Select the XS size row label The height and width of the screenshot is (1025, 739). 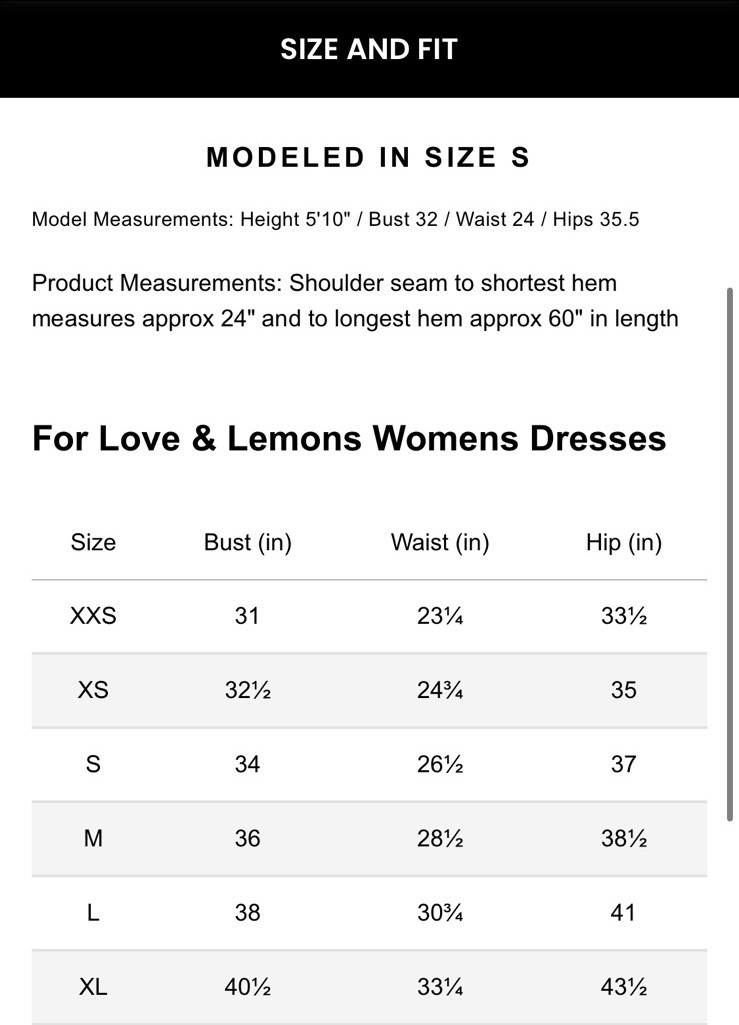93,690
